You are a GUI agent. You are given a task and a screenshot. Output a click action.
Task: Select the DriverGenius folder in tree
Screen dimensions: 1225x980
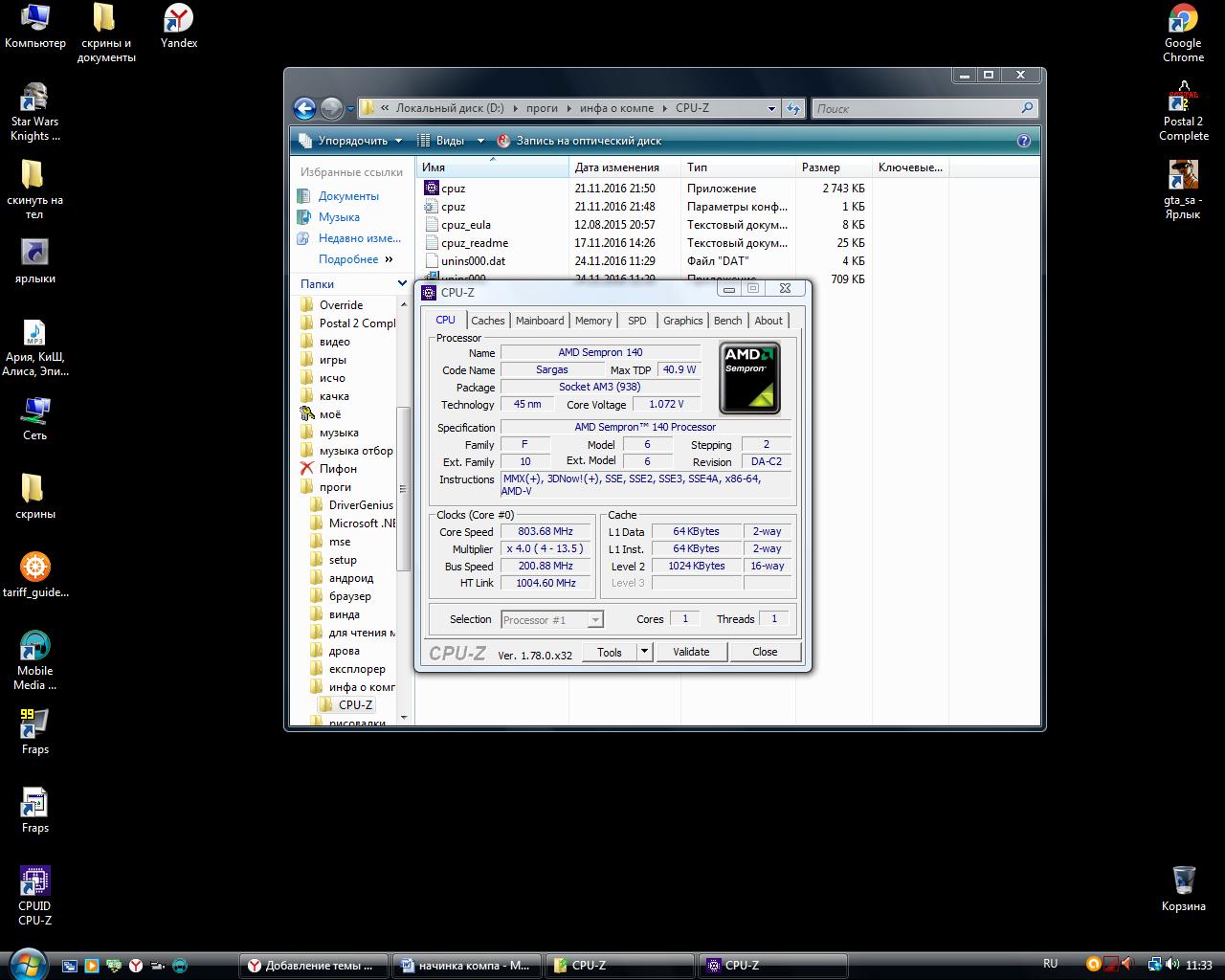coord(361,505)
